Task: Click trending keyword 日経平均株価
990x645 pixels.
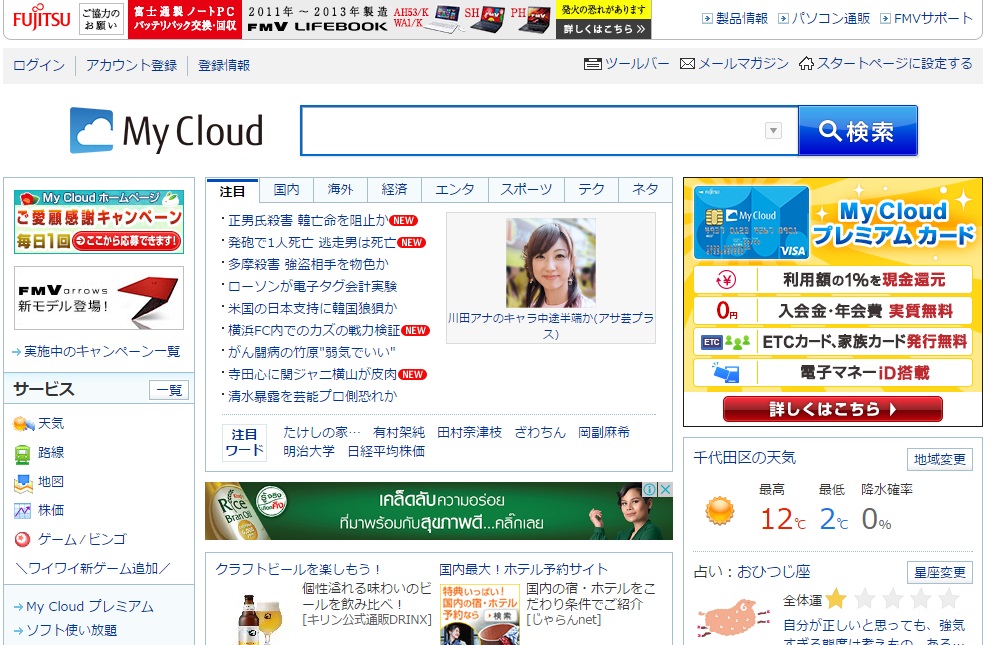Action: tap(386, 451)
